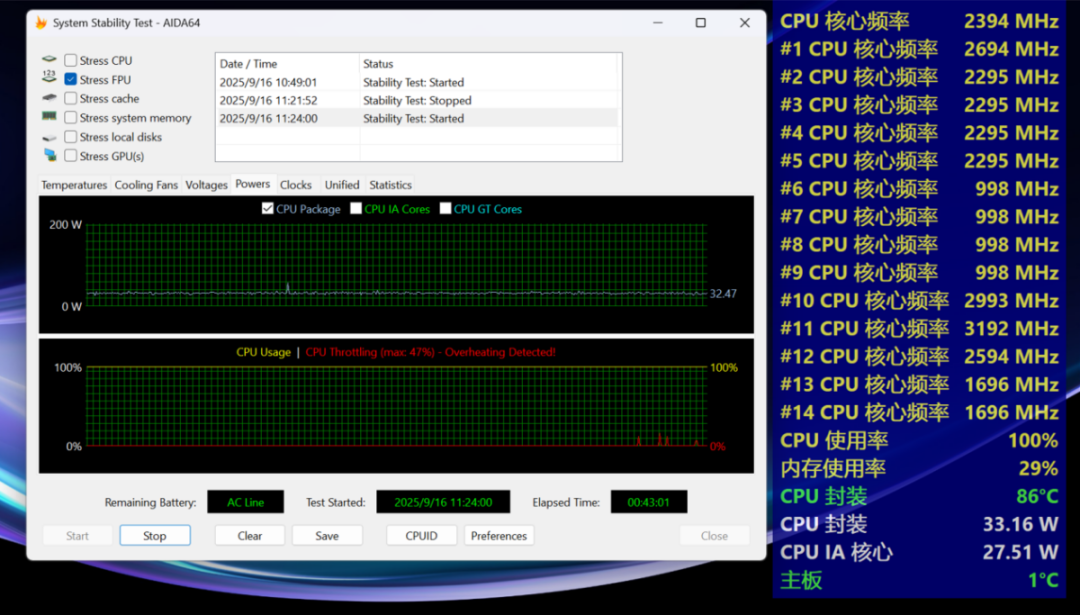Enable the Stress GPU(s) checkbox
1080x615 pixels.
tap(70, 156)
